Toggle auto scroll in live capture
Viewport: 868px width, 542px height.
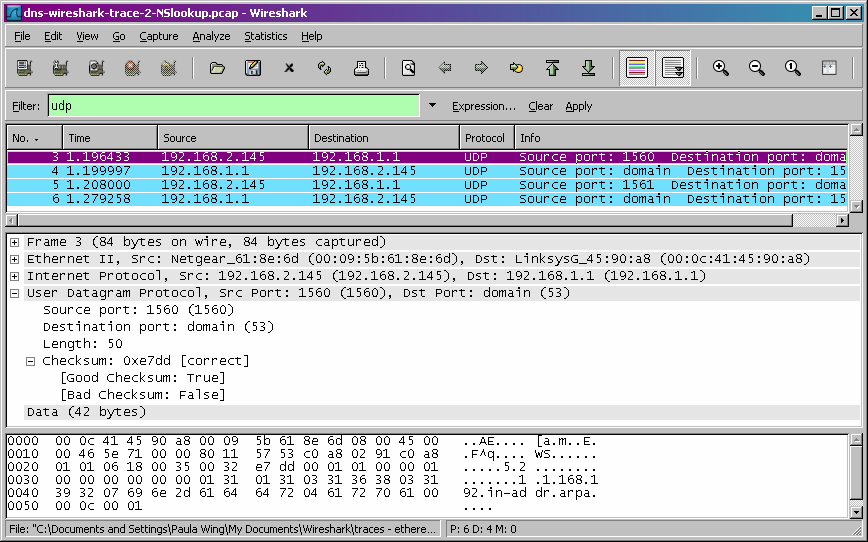point(673,68)
